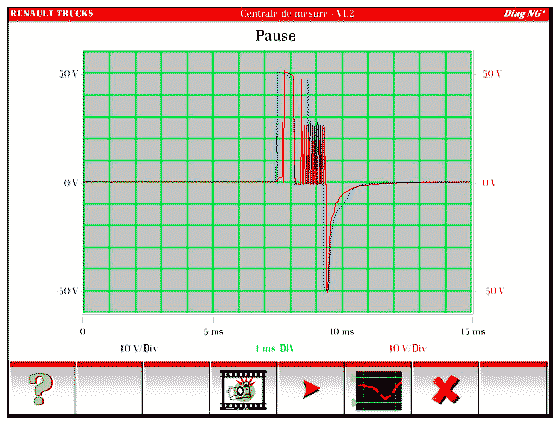
Task: Click the RENAULT TRUCKS header label
Action: (x=52, y=14)
